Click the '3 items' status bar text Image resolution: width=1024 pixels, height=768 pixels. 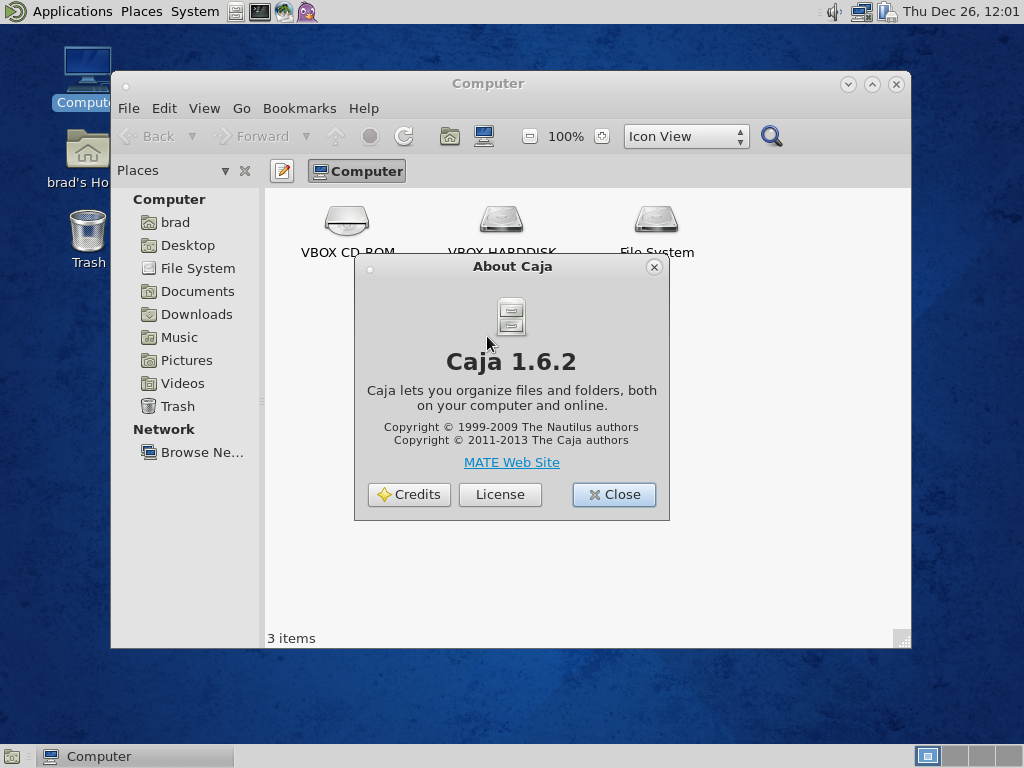point(291,639)
